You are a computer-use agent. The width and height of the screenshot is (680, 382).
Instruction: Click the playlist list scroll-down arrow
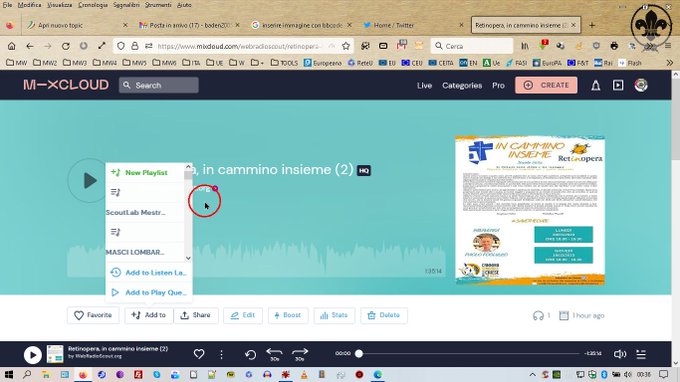click(x=188, y=258)
